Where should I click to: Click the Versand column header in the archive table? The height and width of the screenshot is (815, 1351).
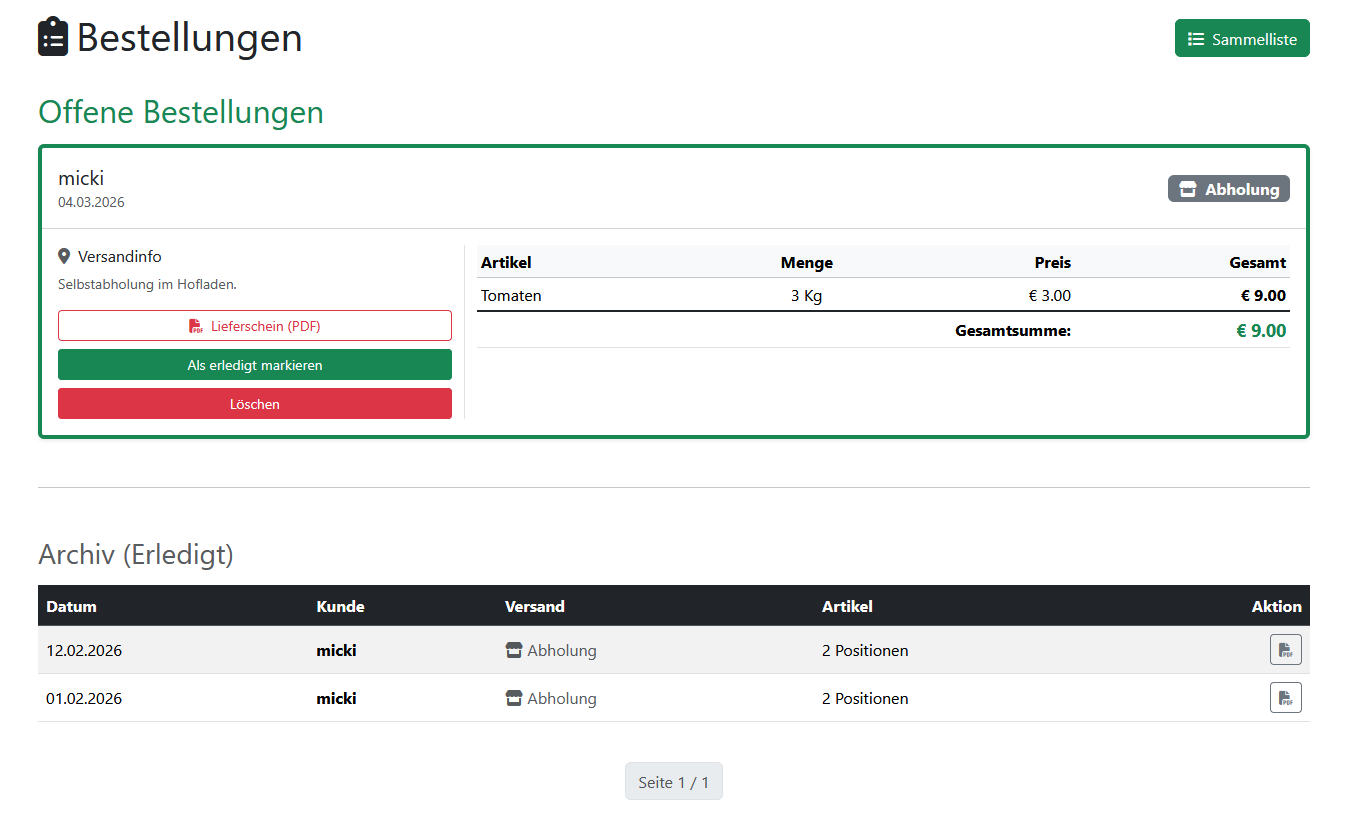(534, 606)
